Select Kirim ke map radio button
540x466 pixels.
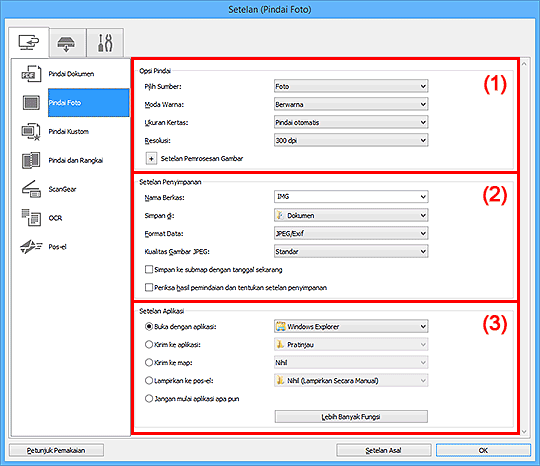pyautogui.click(x=149, y=362)
